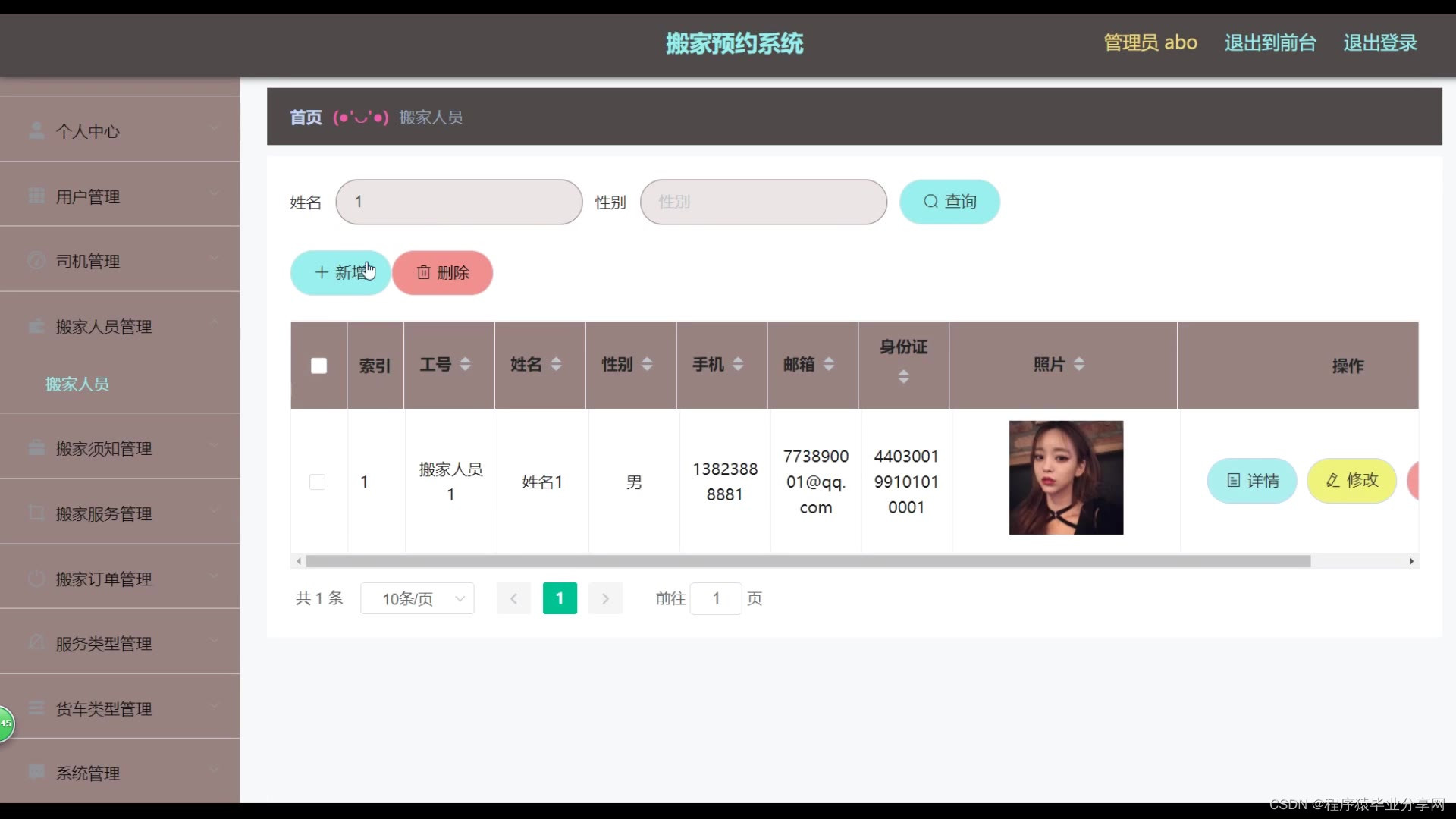Select the 搬家人员 submenu item
The image size is (1456, 819).
coord(77,384)
